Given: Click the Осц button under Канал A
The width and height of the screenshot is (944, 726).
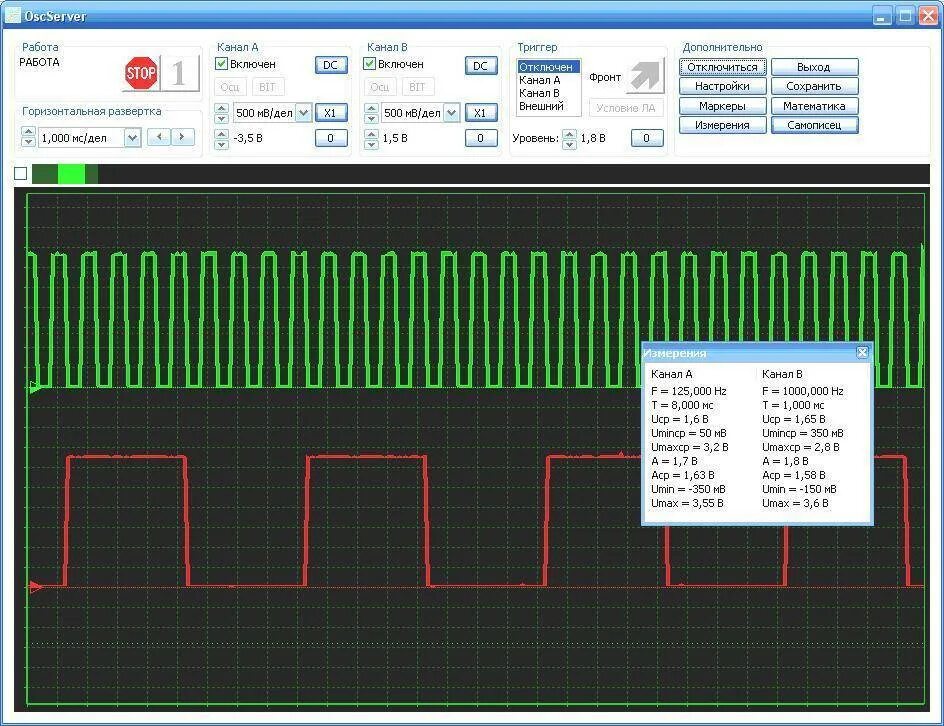Looking at the screenshot, I should click(x=230, y=87).
